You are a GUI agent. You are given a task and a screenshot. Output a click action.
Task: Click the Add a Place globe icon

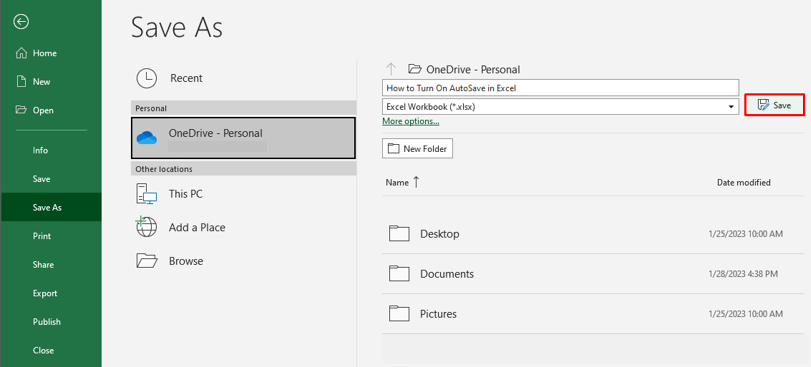[x=146, y=227]
